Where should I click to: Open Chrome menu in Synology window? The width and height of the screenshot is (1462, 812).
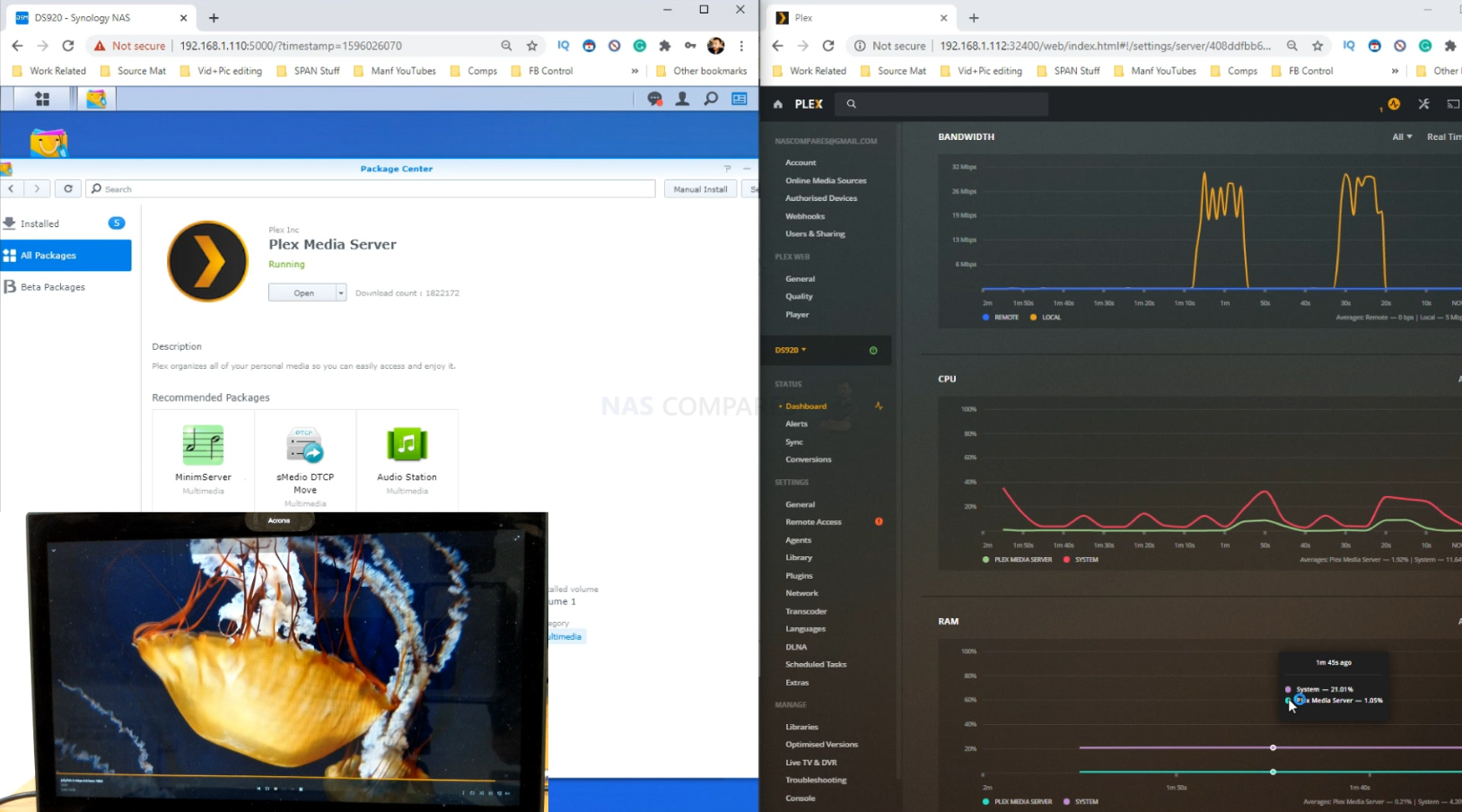pyautogui.click(x=741, y=46)
